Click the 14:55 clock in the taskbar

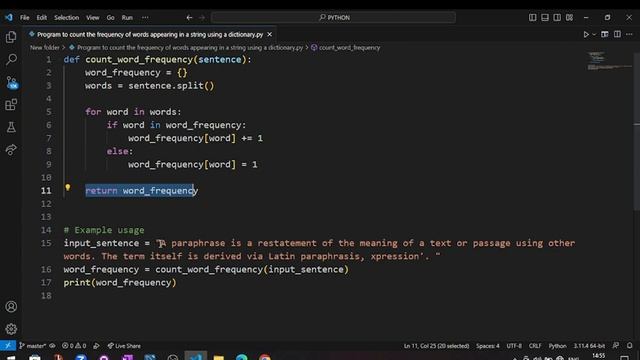point(598,356)
